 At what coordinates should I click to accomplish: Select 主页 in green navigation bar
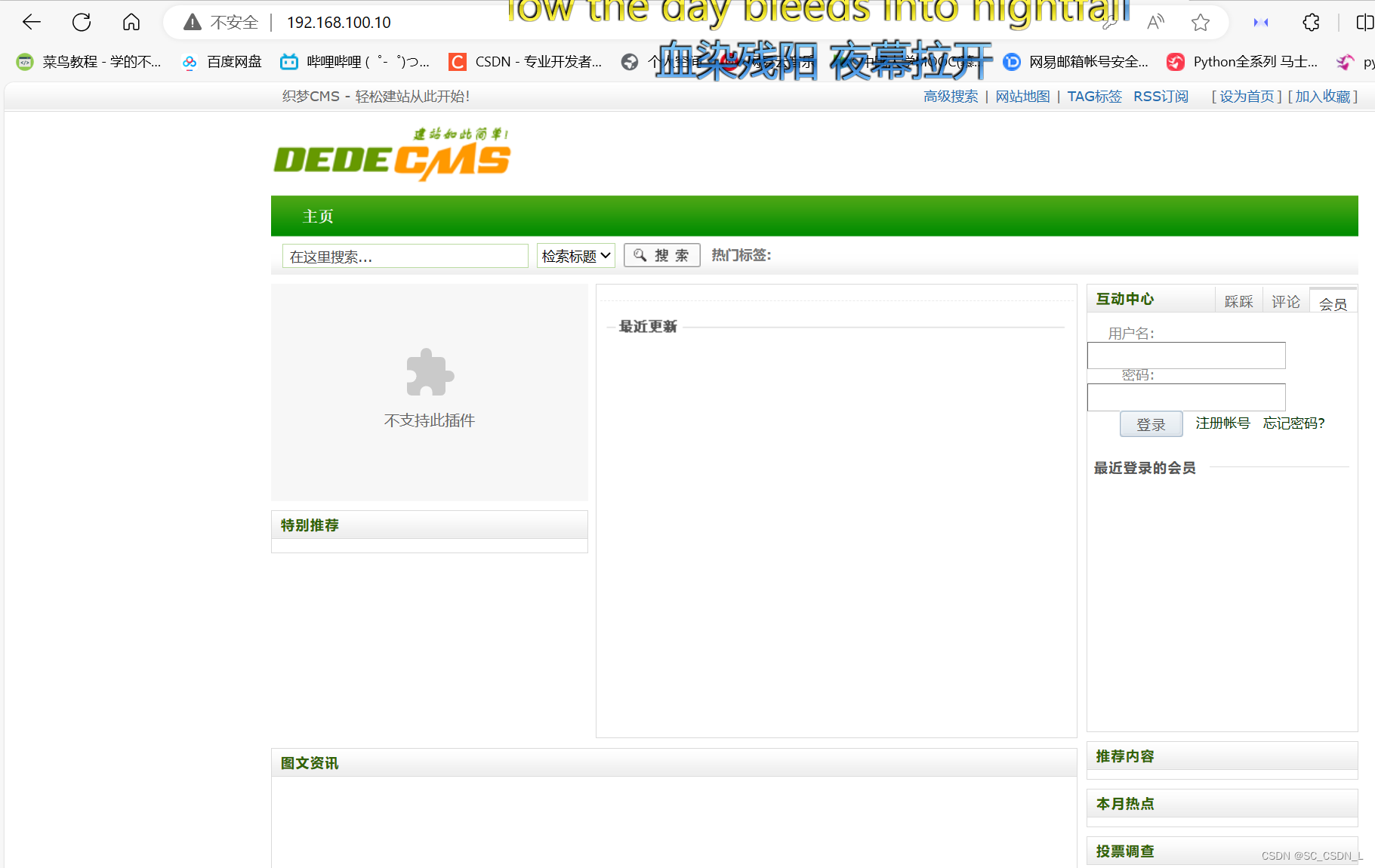pos(318,217)
